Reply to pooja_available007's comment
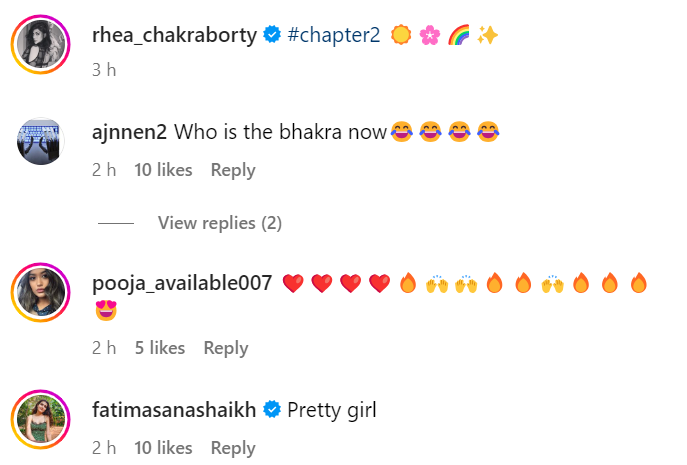Screen dimensions: 687x465 pos(226,348)
